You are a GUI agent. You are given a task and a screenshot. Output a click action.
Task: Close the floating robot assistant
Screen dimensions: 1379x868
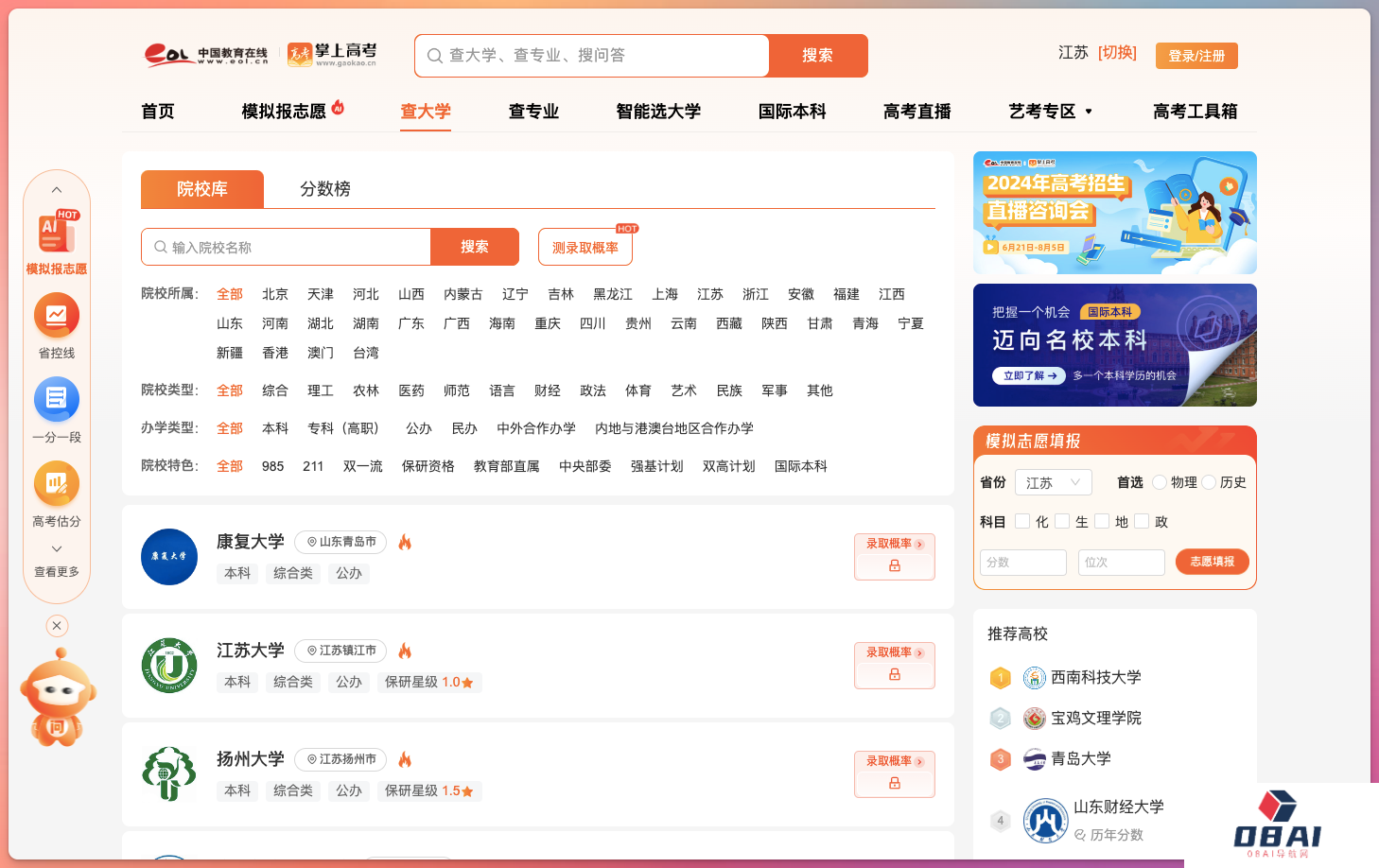tap(57, 626)
